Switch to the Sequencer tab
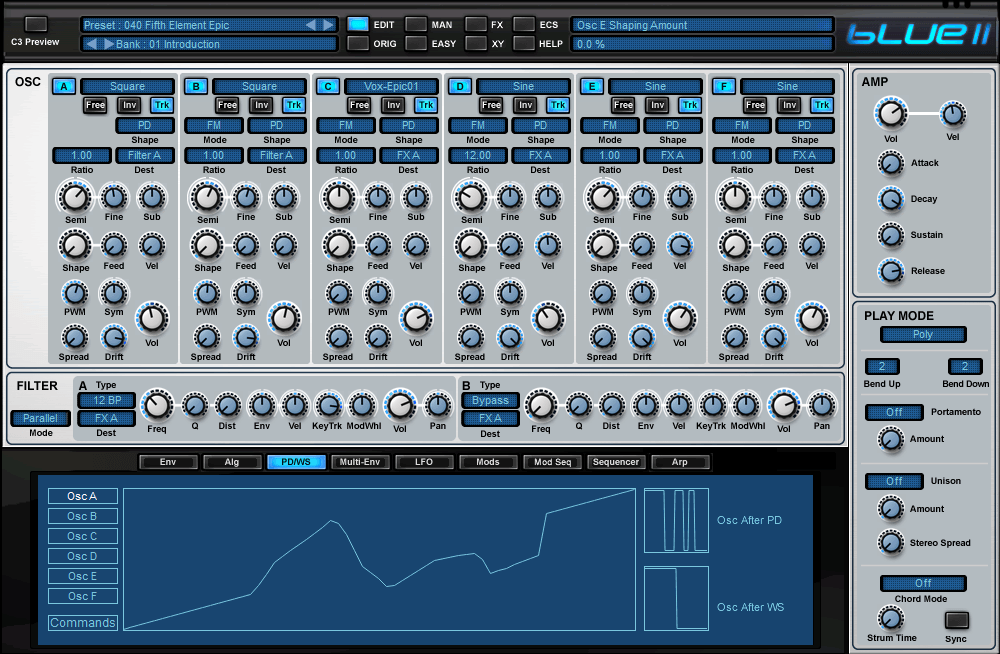1000x654 pixels. click(x=615, y=462)
